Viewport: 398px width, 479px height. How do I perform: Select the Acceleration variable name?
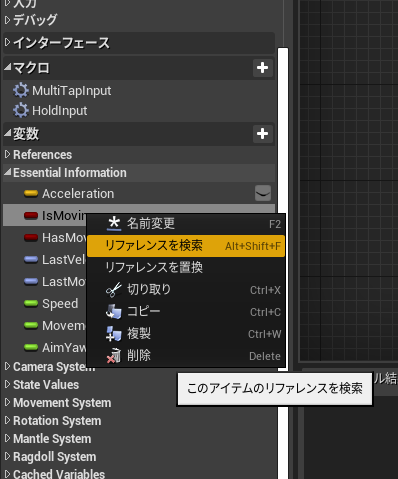tap(78, 194)
